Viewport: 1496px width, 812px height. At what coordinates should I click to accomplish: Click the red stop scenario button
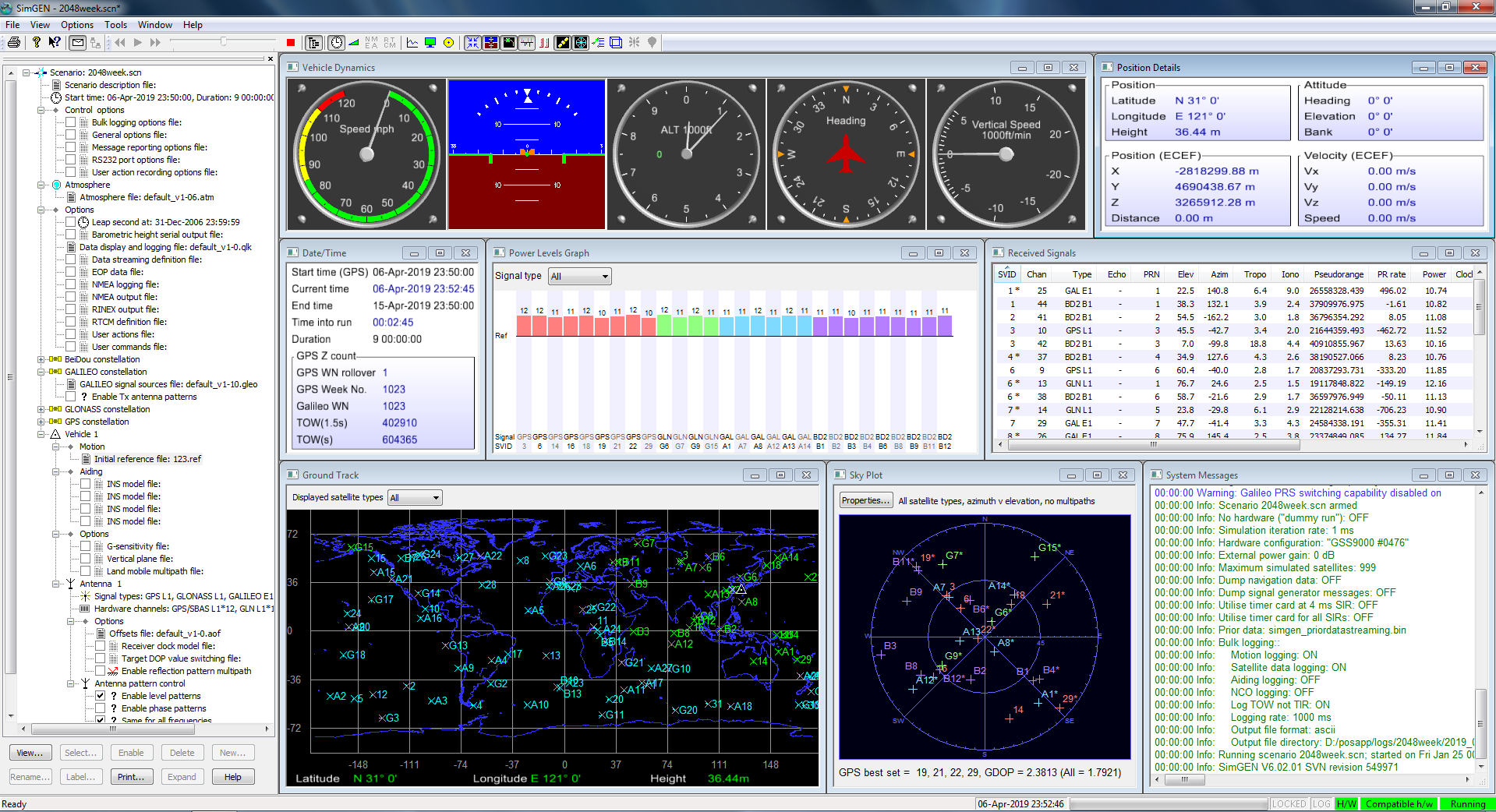click(x=291, y=43)
